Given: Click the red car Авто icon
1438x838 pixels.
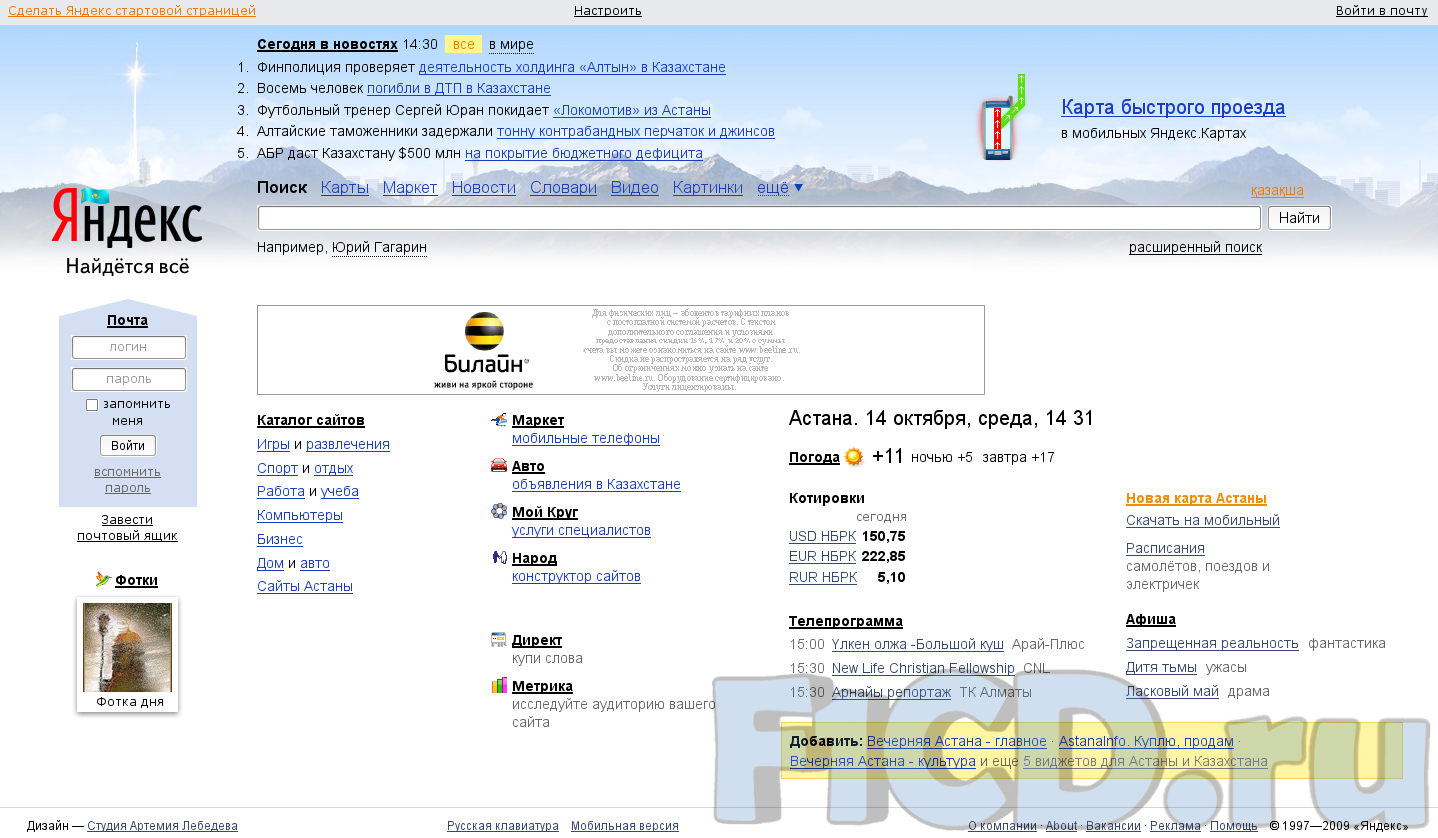Looking at the screenshot, I should coord(499,466).
